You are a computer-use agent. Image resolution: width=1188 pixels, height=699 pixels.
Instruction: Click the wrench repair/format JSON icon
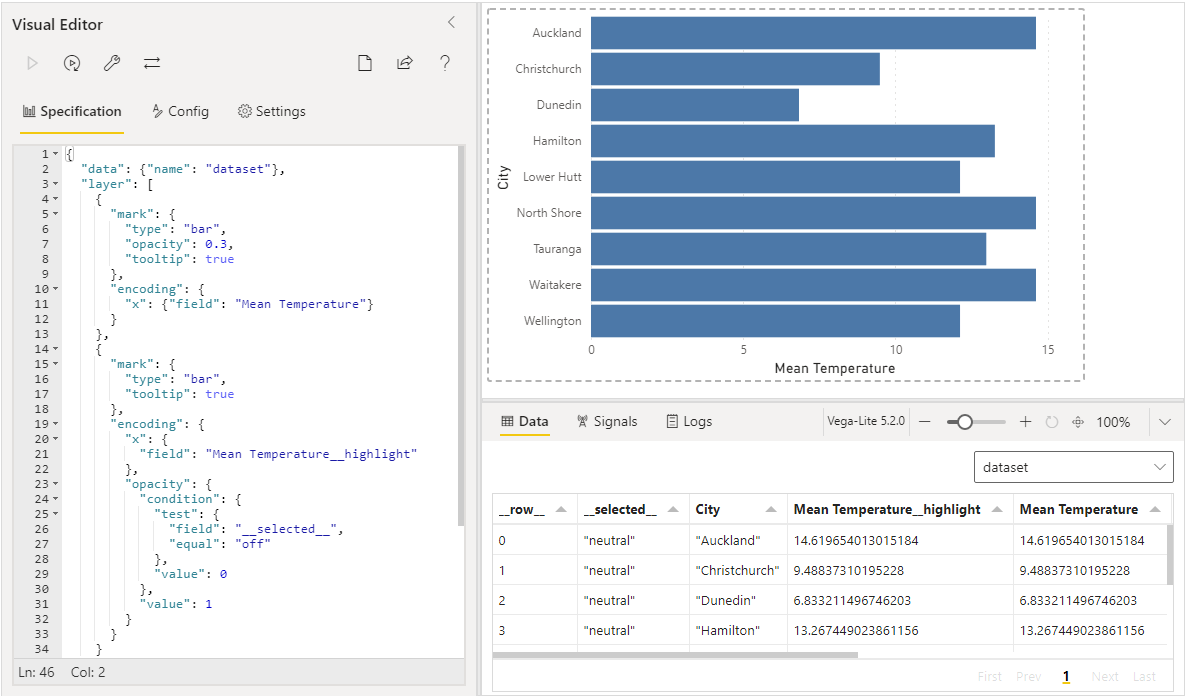[112, 64]
